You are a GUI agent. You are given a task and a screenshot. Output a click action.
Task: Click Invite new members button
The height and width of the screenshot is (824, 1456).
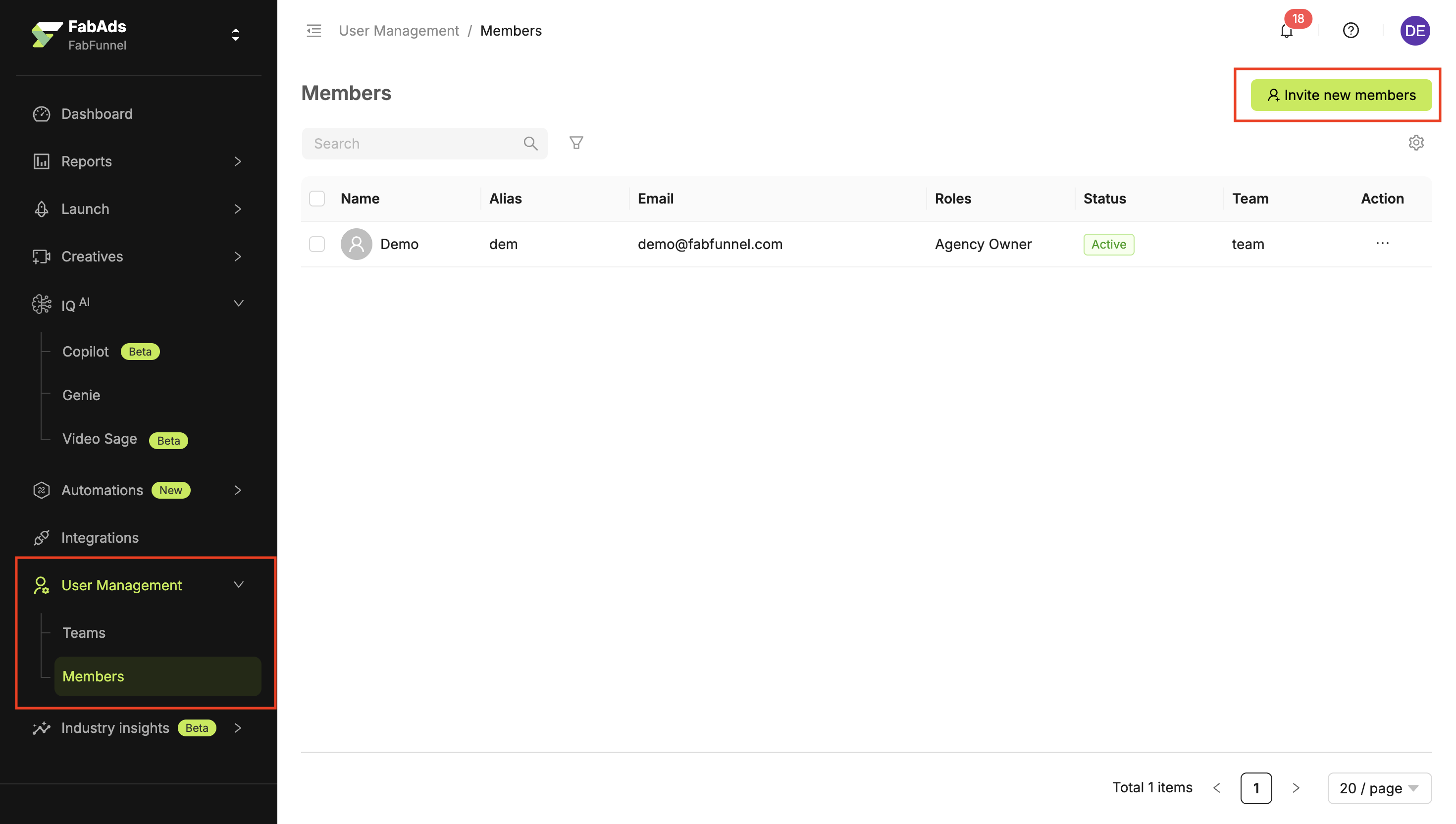pyautogui.click(x=1341, y=95)
